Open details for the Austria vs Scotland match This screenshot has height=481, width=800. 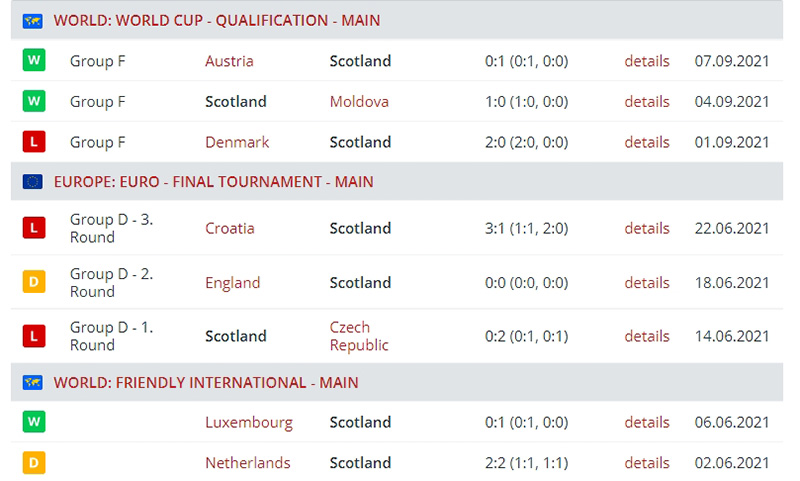pos(647,61)
